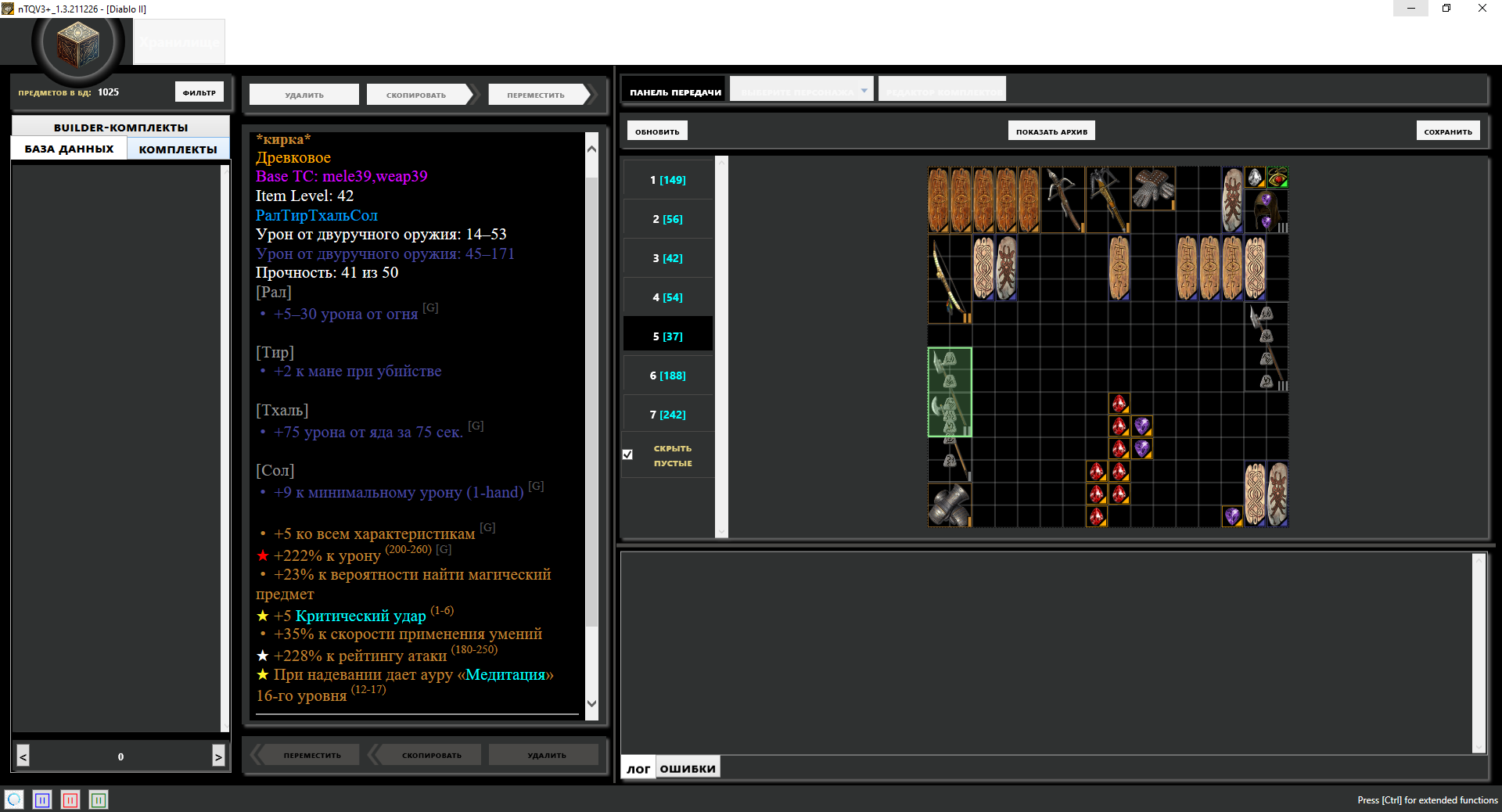This screenshot has width=1502, height=812.
Task: Click the top ПЕРЕМЕСТИТЬ button
Action: pyautogui.click(x=539, y=95)
